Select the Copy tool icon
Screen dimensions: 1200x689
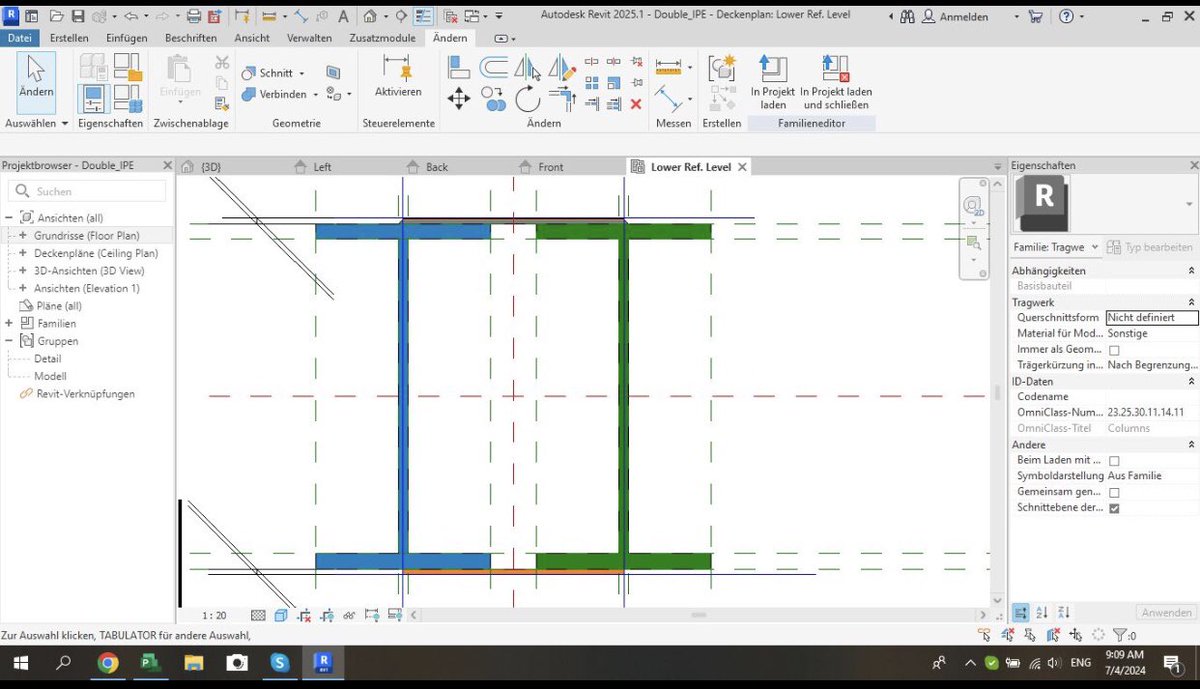(x=493, y=98)
